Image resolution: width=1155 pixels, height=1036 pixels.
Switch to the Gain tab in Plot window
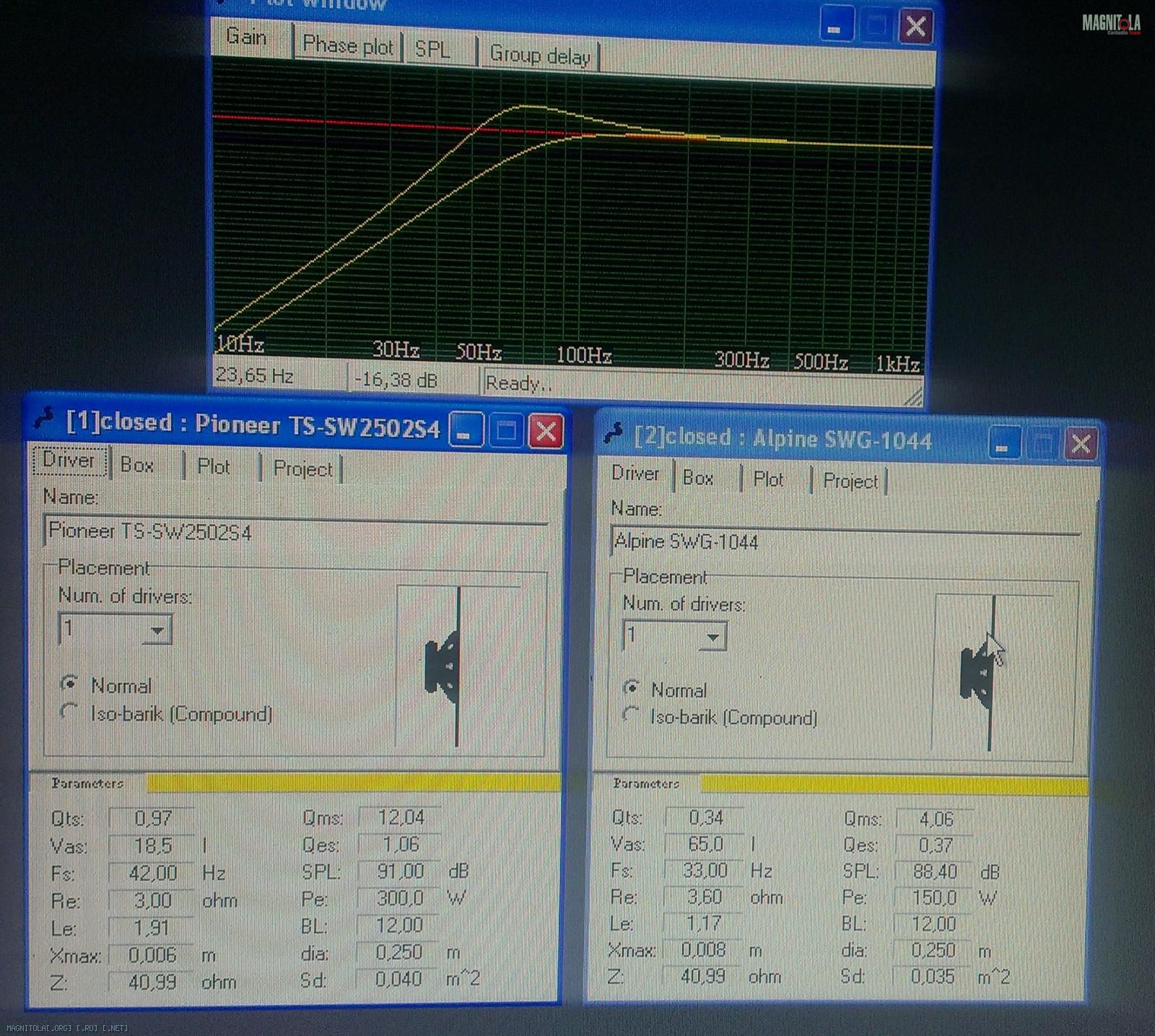(246, 38)
